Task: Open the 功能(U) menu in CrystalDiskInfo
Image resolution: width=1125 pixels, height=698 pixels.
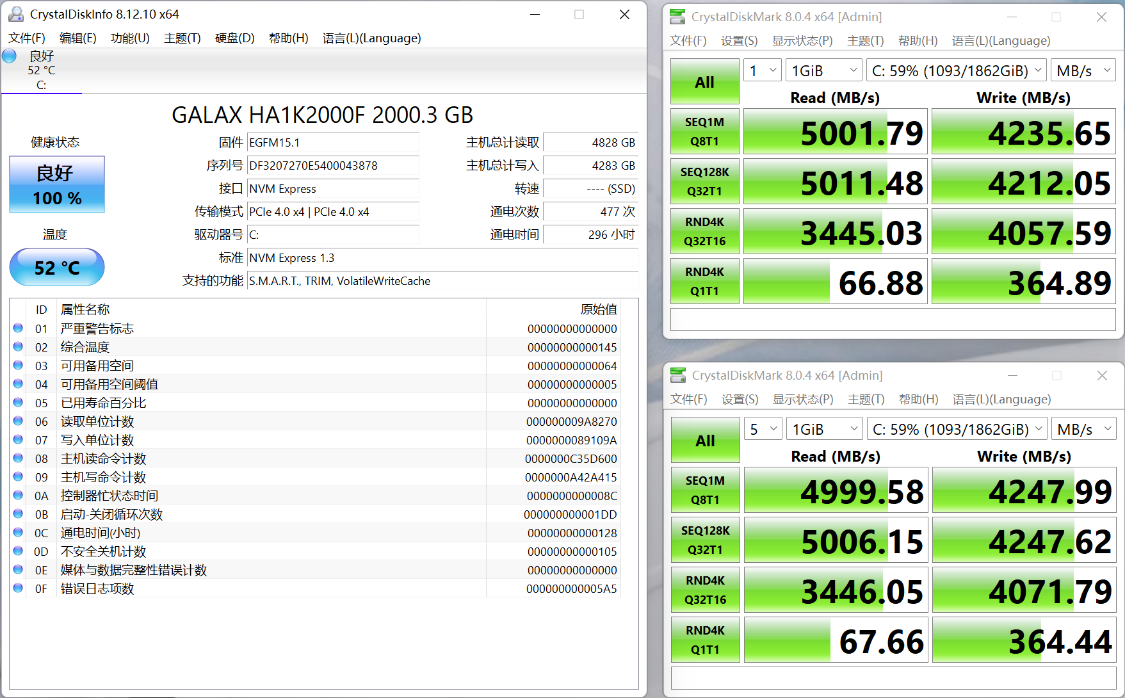Action: [x=130, y=38]
